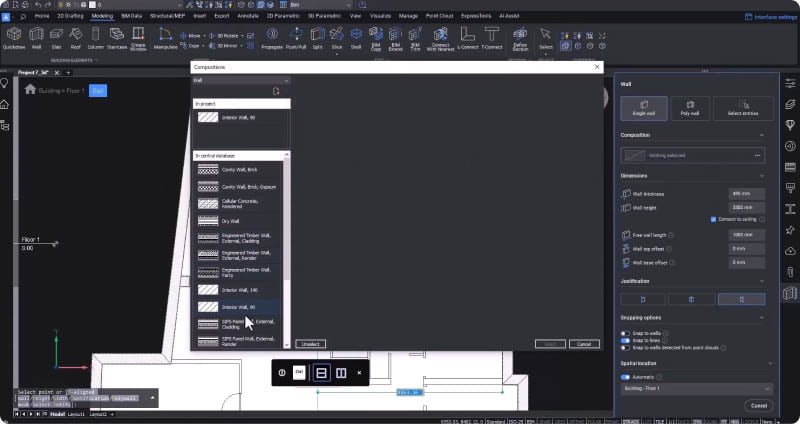Screen dimensions: 800x424
Task: Open the Move tool dropdown arrow
Action: [x=204, y=36]
